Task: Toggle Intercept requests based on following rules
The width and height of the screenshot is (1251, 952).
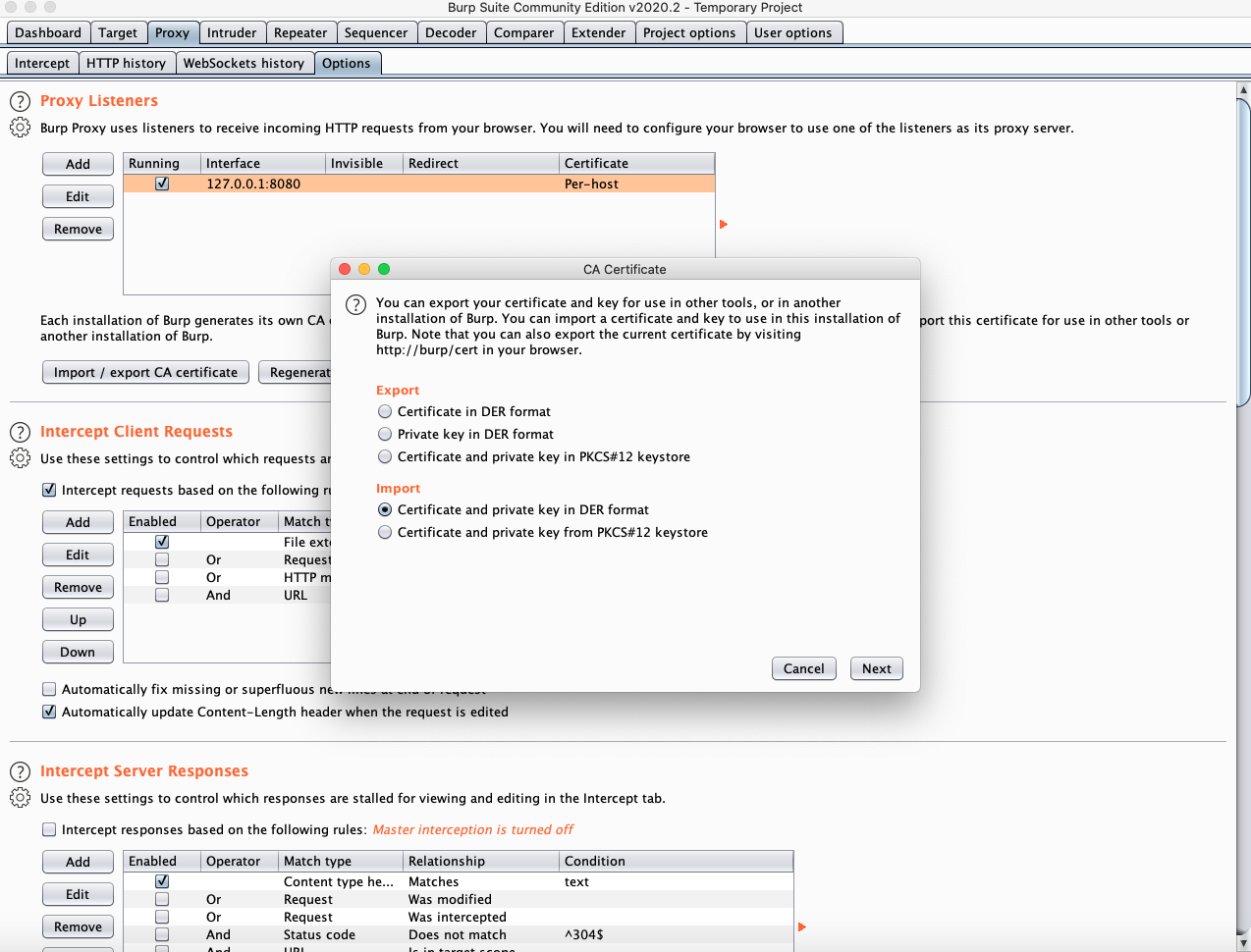Action: [49, 490]
